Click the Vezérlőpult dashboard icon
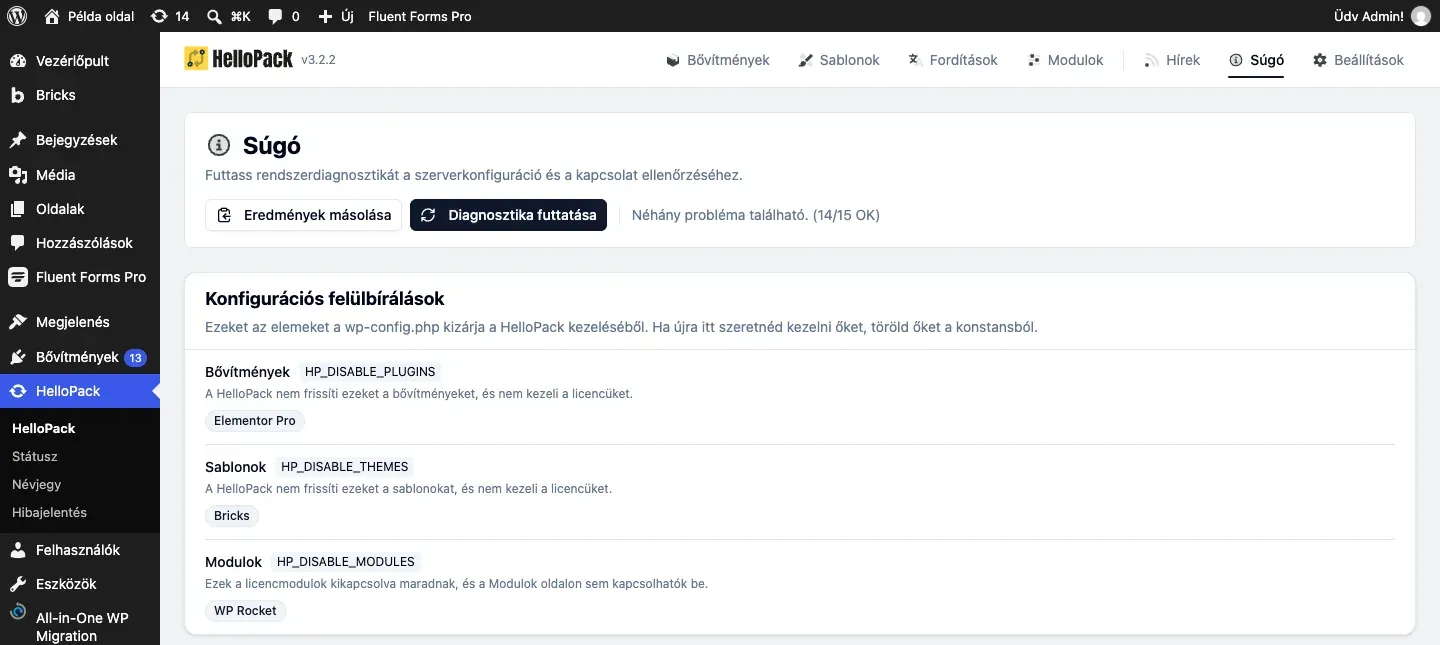This screenshot has height=645, width=1440. point(18,61)
